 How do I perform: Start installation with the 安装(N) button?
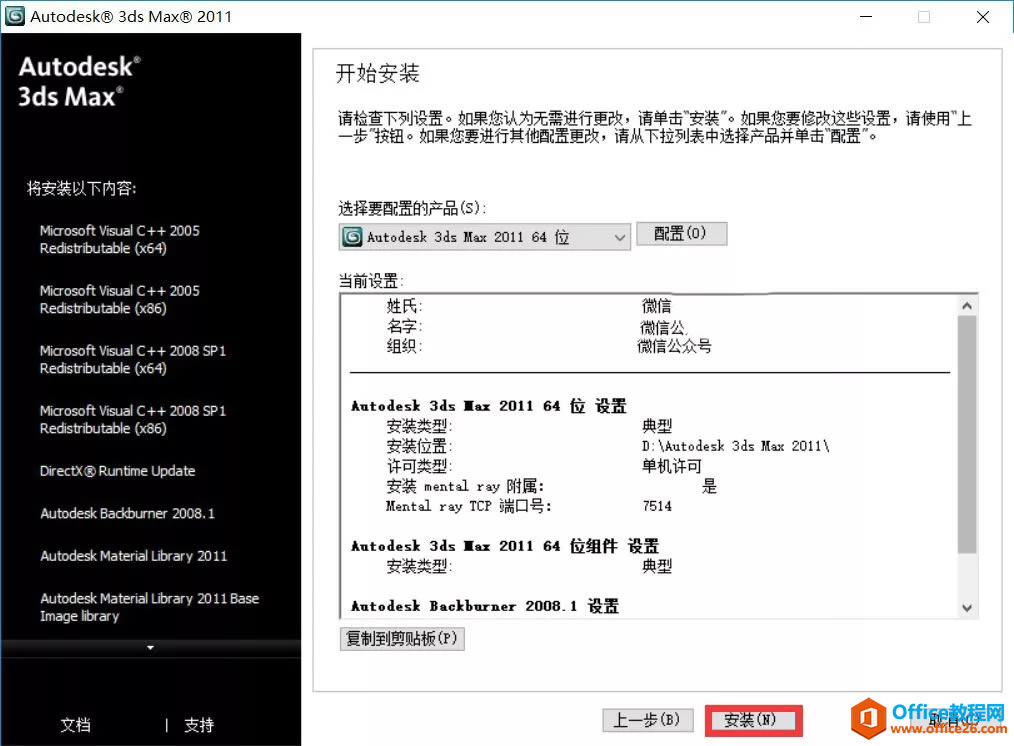tap(753, 719)
